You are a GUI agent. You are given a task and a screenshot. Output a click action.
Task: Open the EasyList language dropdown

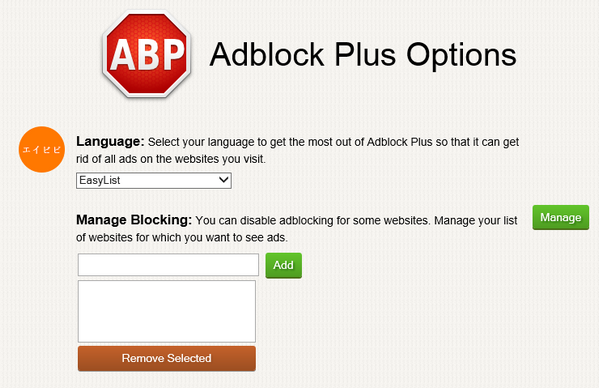click(x=154, y=181)
